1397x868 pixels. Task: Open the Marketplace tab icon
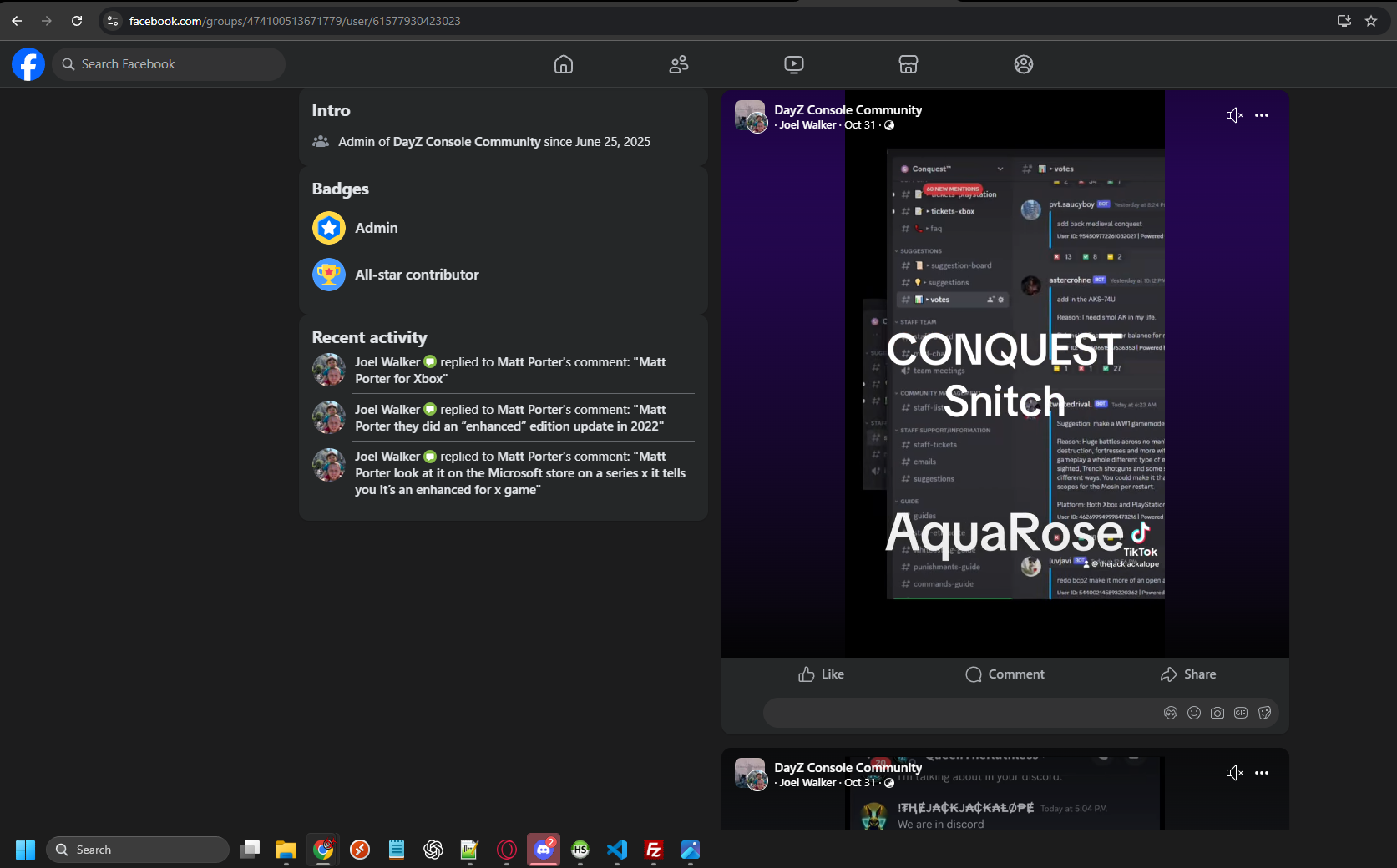tap(909, 64)
